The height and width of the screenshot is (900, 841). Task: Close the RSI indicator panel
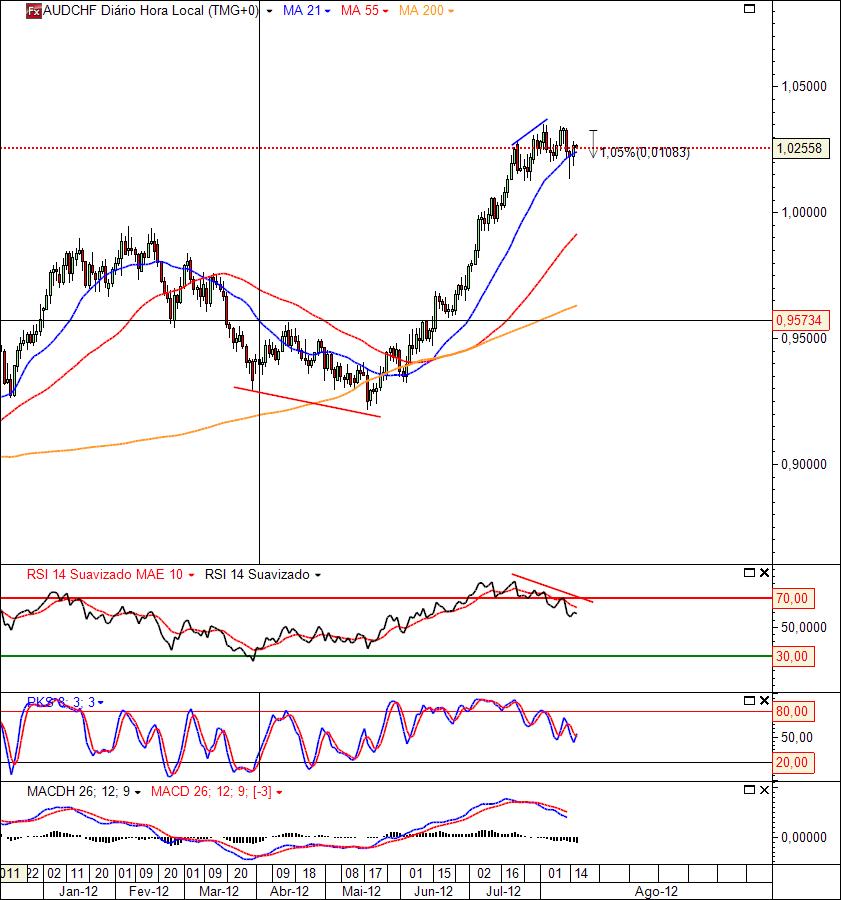pos(764,572)
